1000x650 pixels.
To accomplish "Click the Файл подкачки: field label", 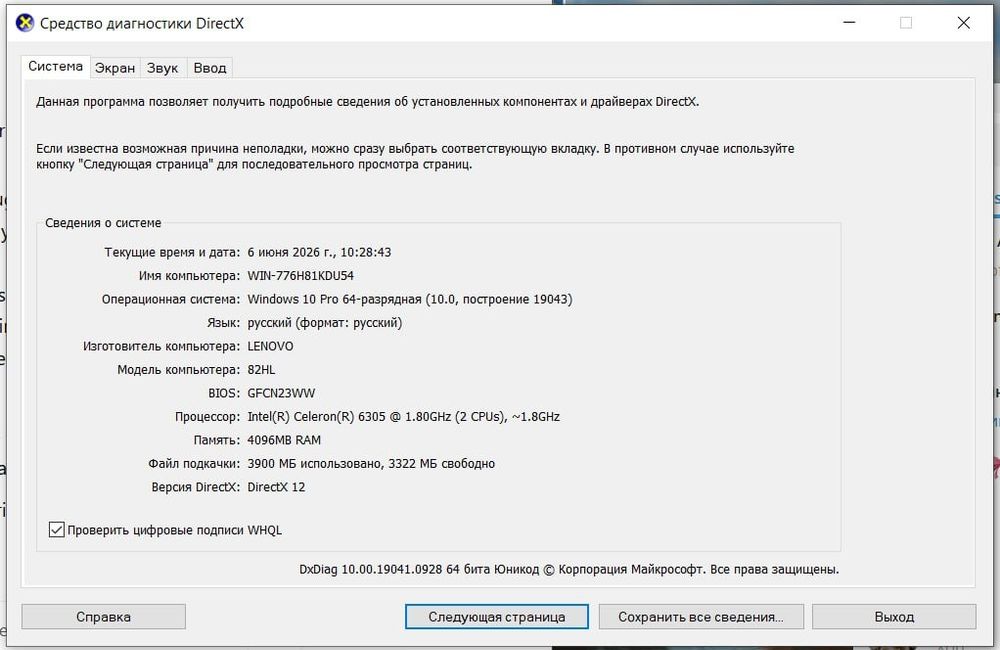I will pyautogui.click(x=194, y=464).
